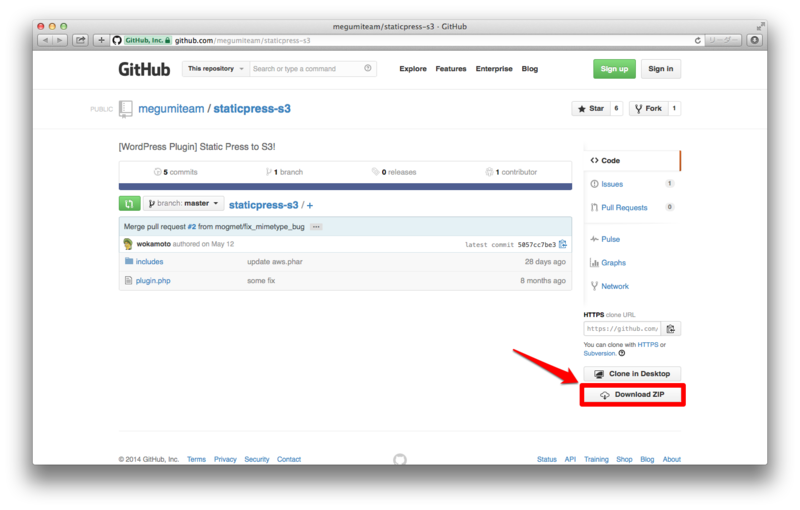Click the green compare and review button
The image size is (800, 510).
129,204
